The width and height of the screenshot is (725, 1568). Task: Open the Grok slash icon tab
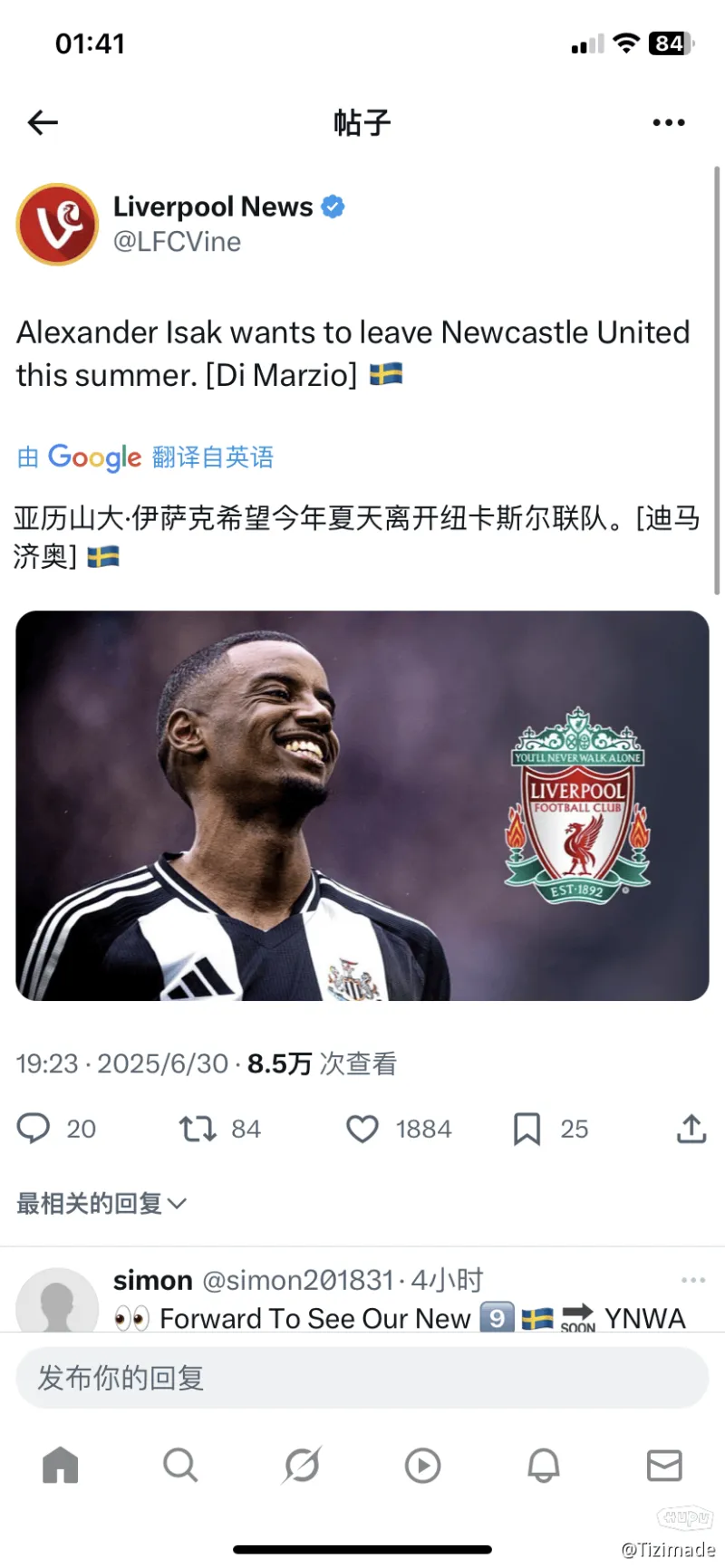[302, 1464]
